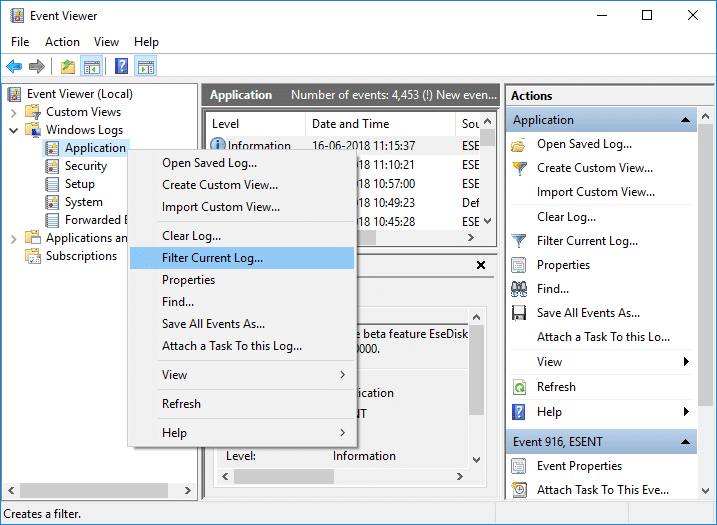Open the View menu in menu bar
The height and width of the screenshot is (525, 717).
tap(107, 42)
